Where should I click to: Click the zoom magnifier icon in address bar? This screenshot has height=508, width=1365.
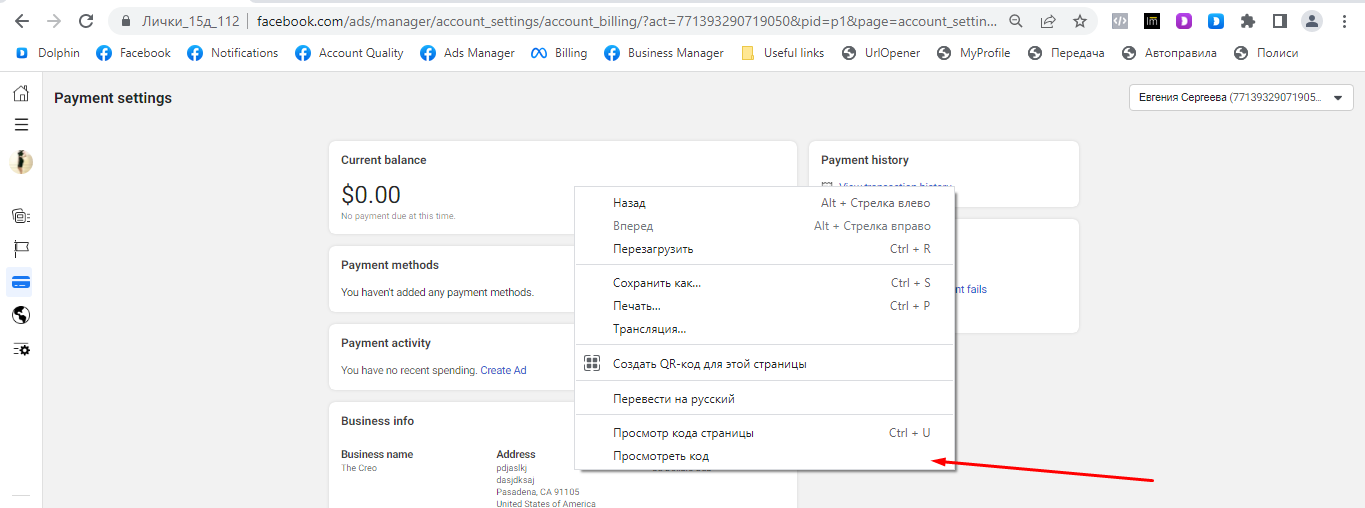pos(1016,21)
